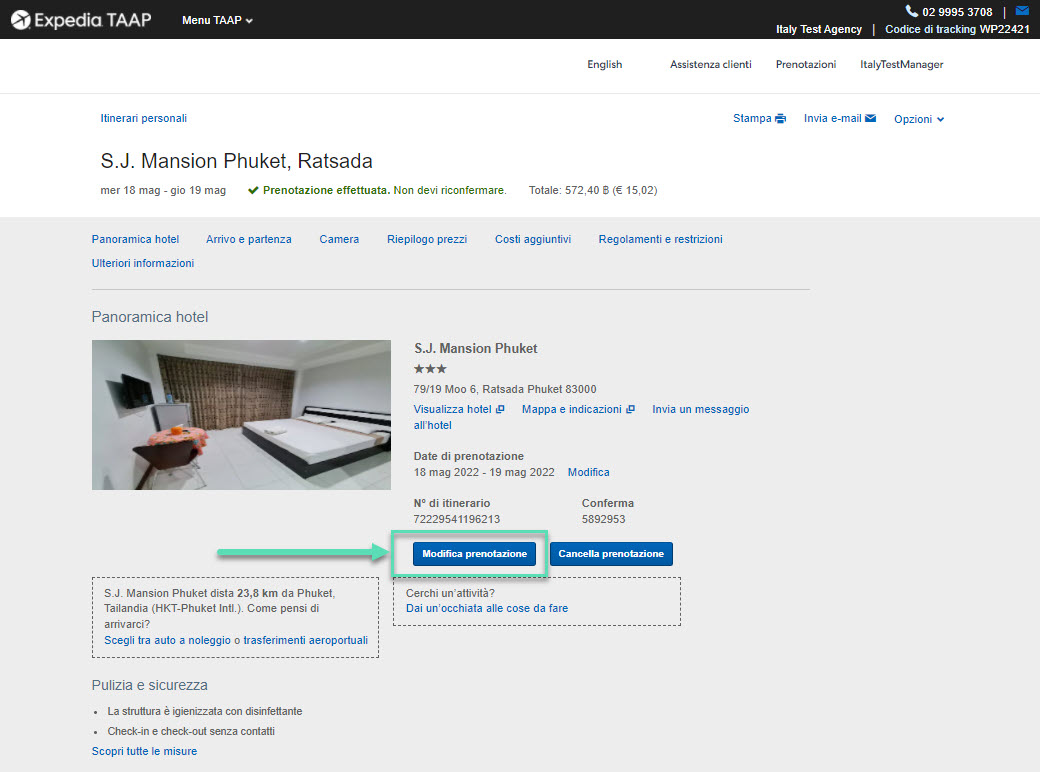Click the Invia e-mail link text
Screen dimensions: 1040x772
[832, 118]
